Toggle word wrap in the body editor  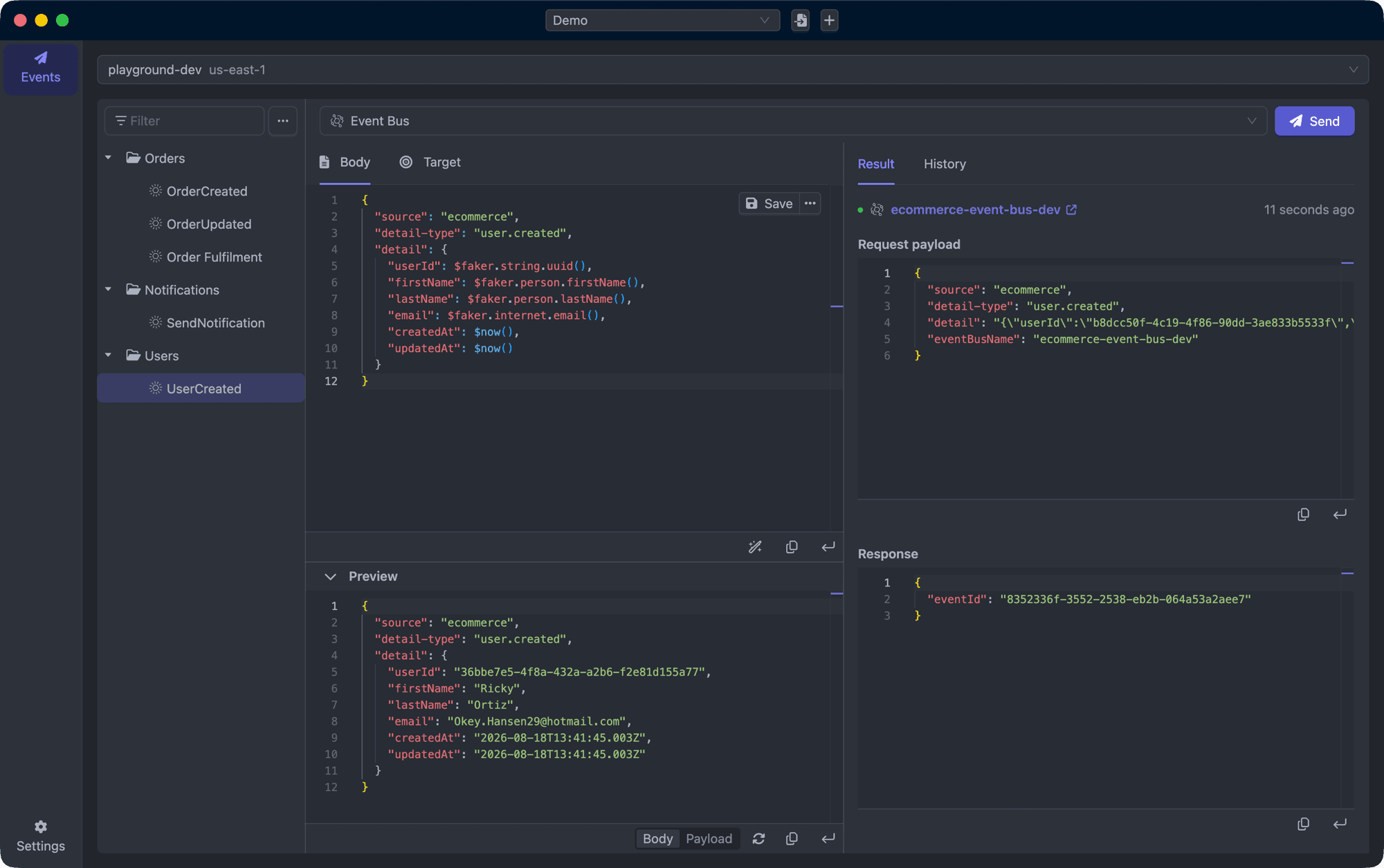pyautogui.click(x=828, y=547)
